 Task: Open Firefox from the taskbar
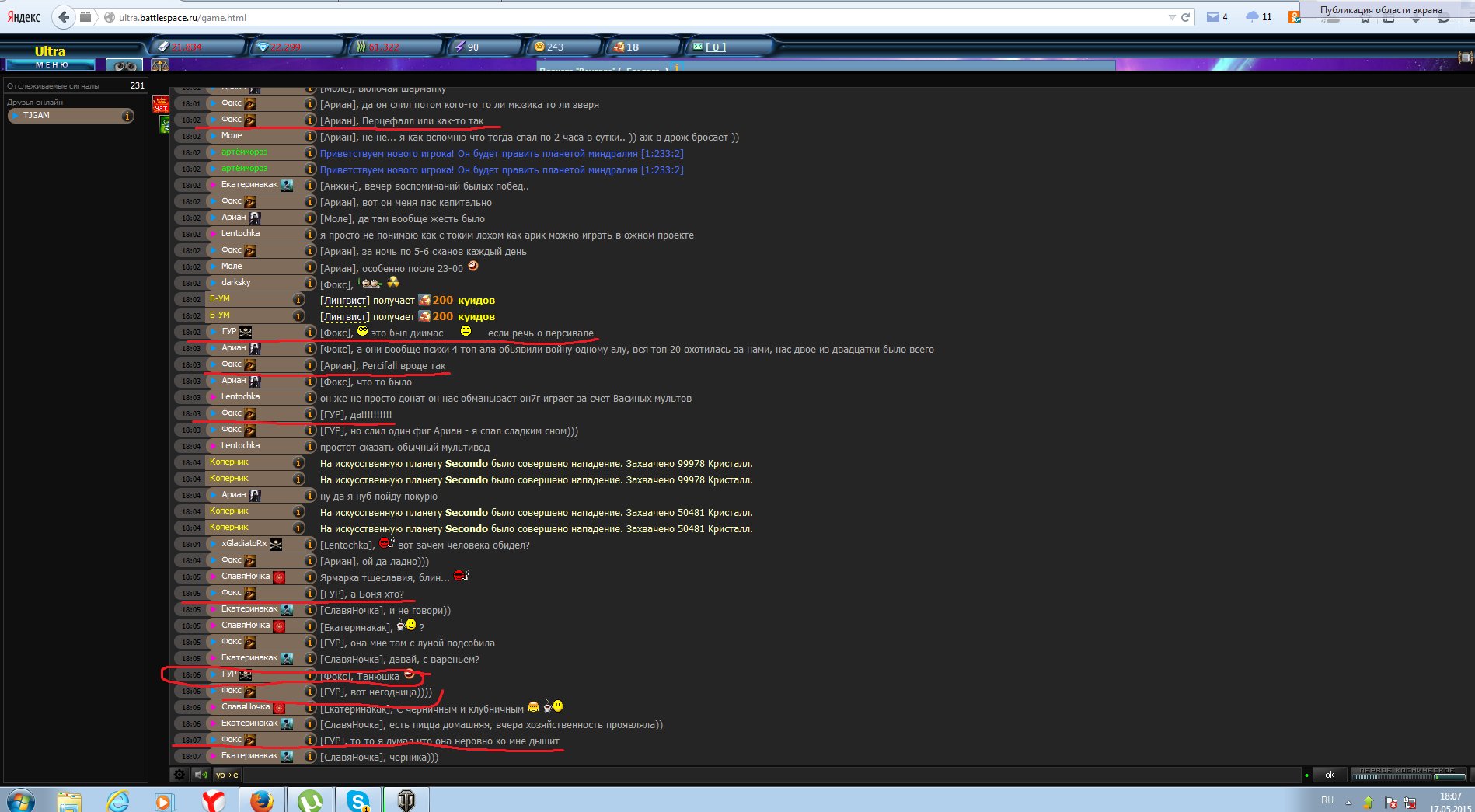[x=262, y=800]
